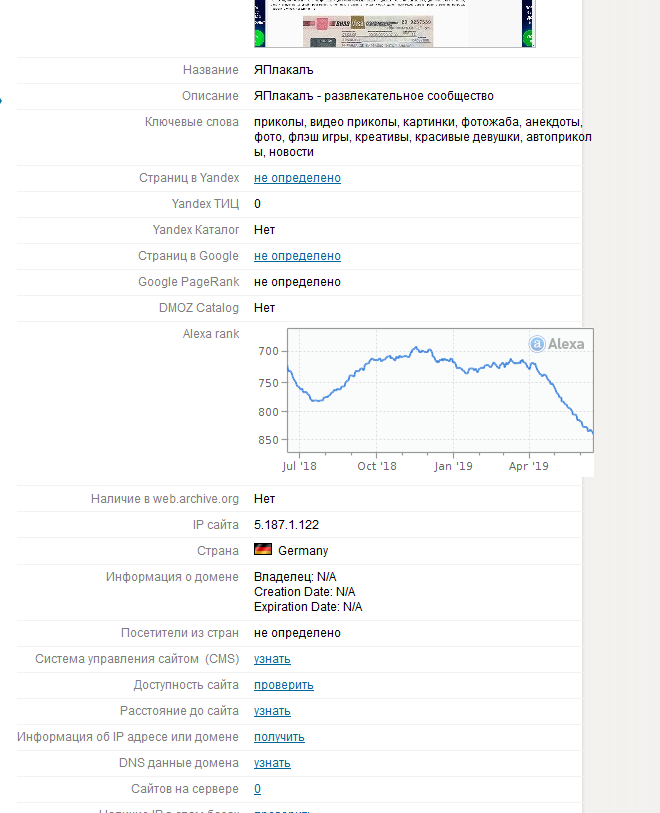This screenshot has width=660, height=813.
Task: Click 'Expiration Date: N/A' line
Action: [308, 607]
